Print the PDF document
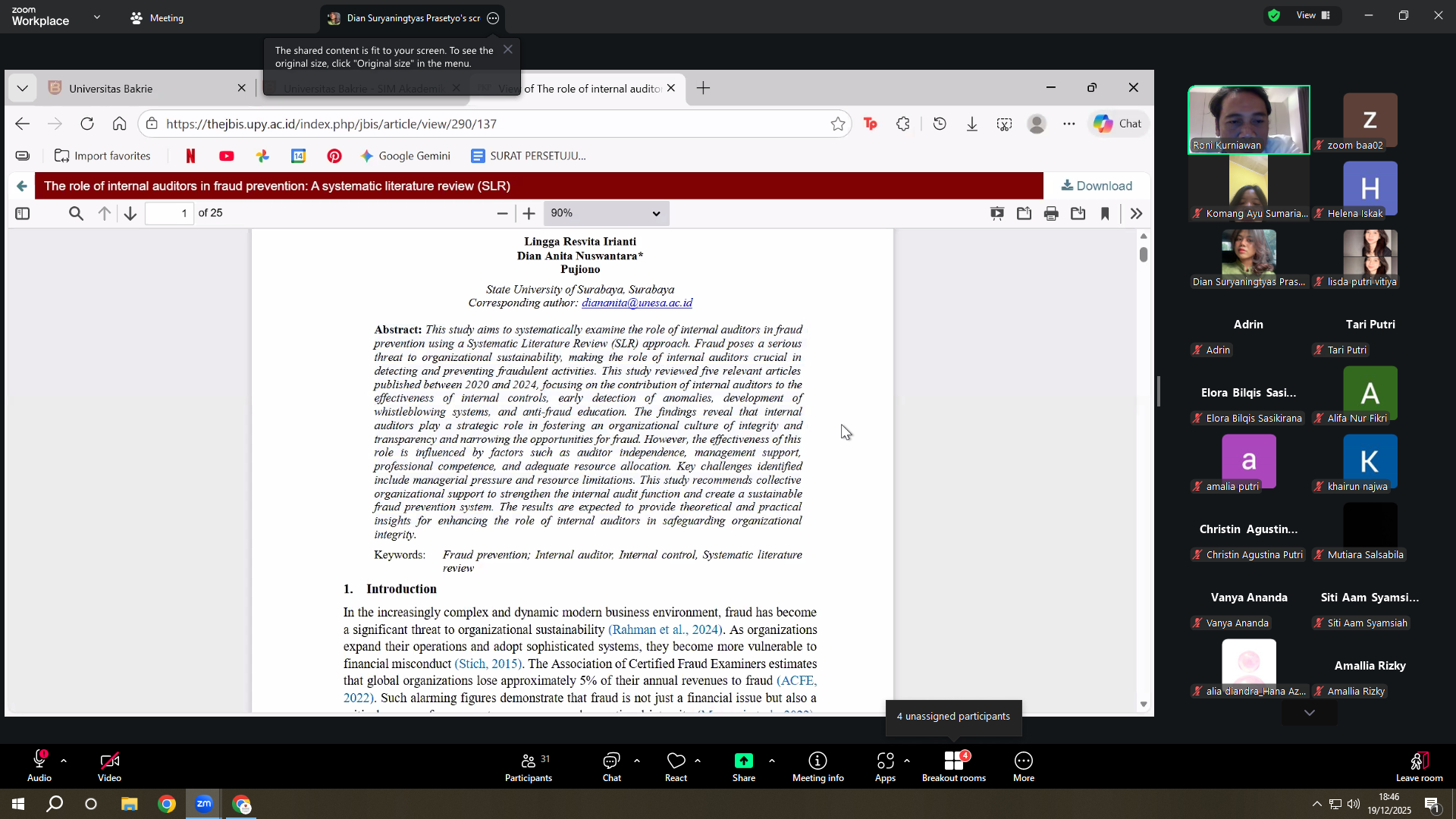Screen dimensions: 1456x819 click(x=1050, y=213)
